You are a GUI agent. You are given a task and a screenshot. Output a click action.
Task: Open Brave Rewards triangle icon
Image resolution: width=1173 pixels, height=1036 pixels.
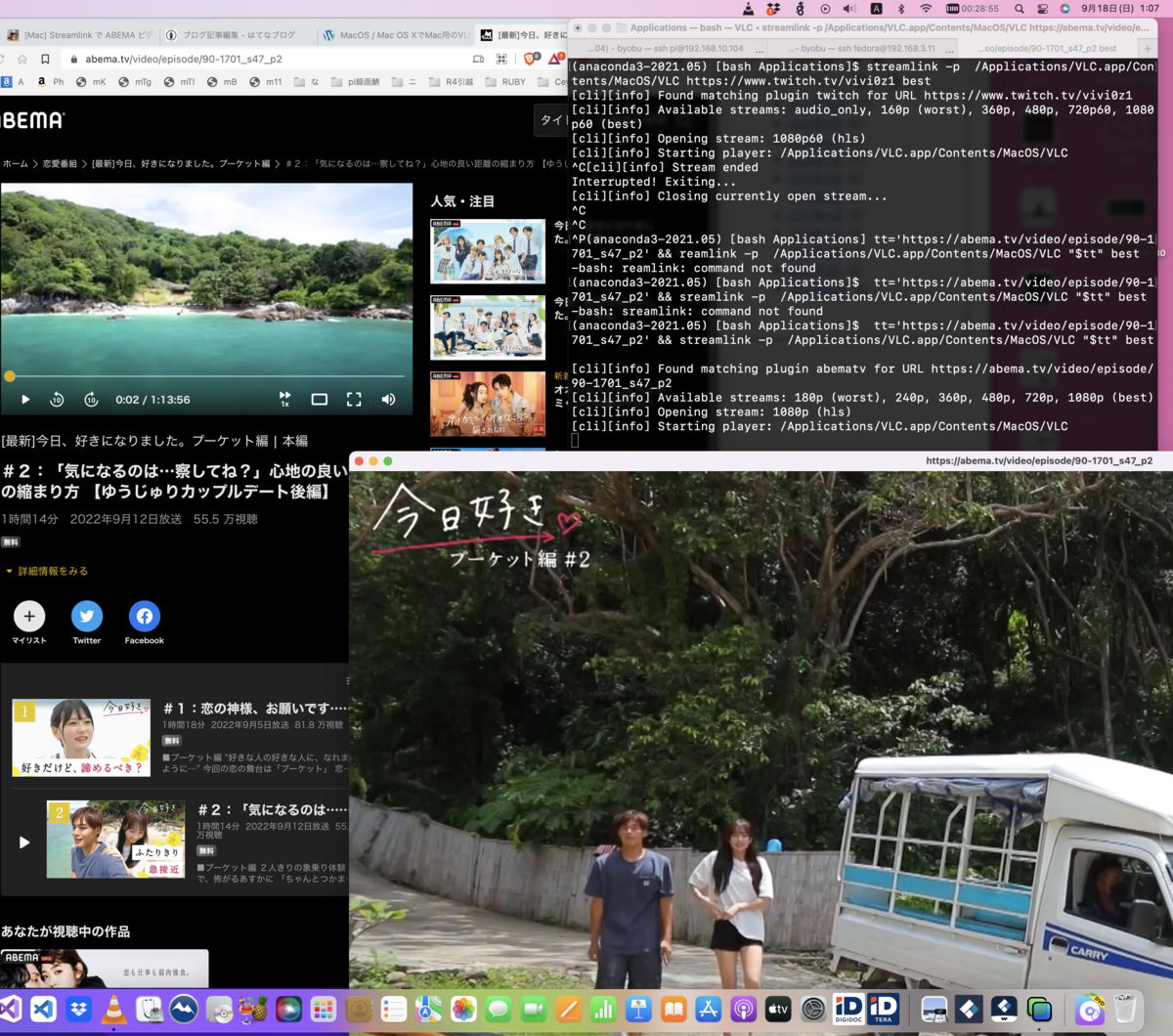pyautogui.click(x=555, y=59)
